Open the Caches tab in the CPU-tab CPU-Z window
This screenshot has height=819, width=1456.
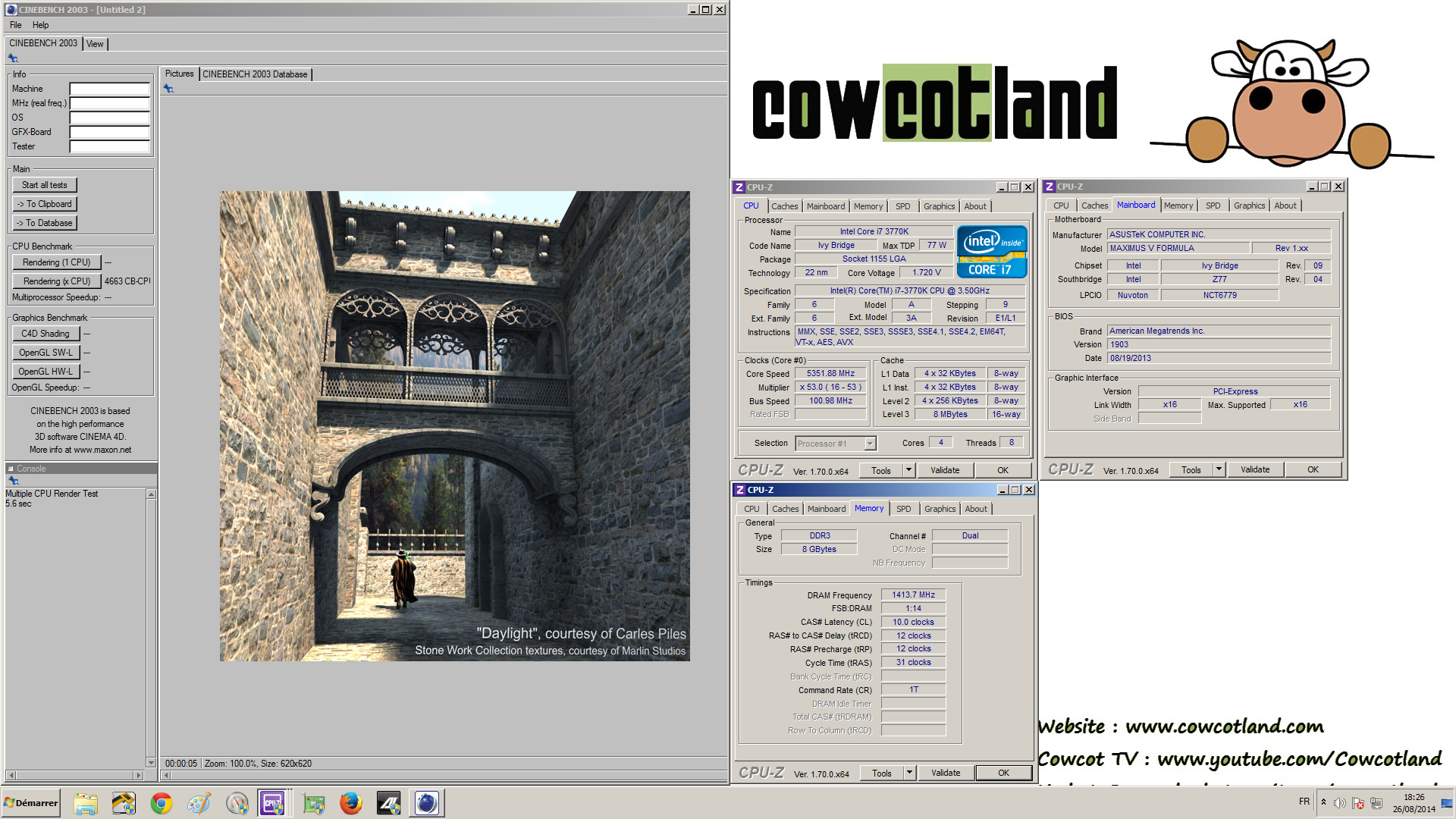point(785,206)
